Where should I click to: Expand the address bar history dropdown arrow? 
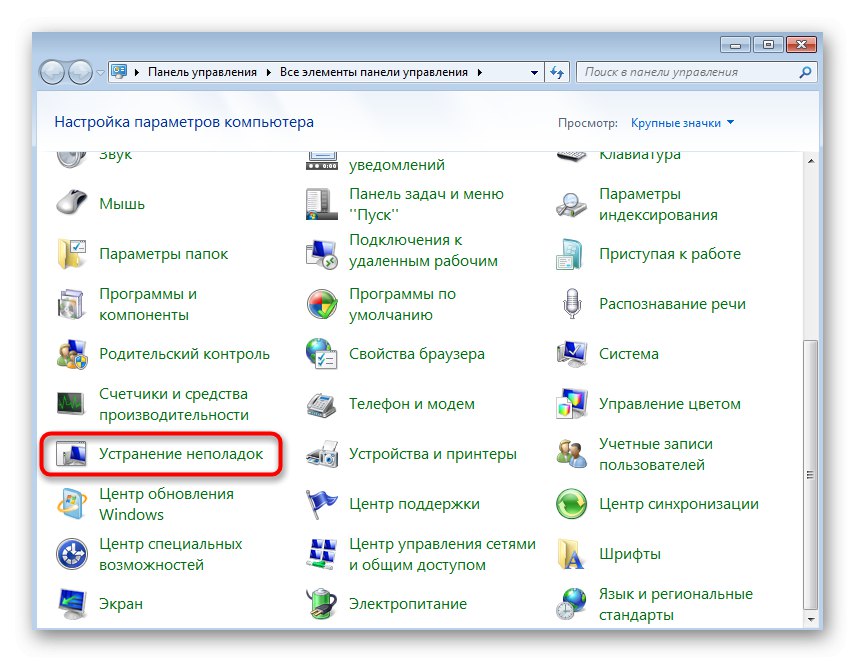click(x=534, y=72)
